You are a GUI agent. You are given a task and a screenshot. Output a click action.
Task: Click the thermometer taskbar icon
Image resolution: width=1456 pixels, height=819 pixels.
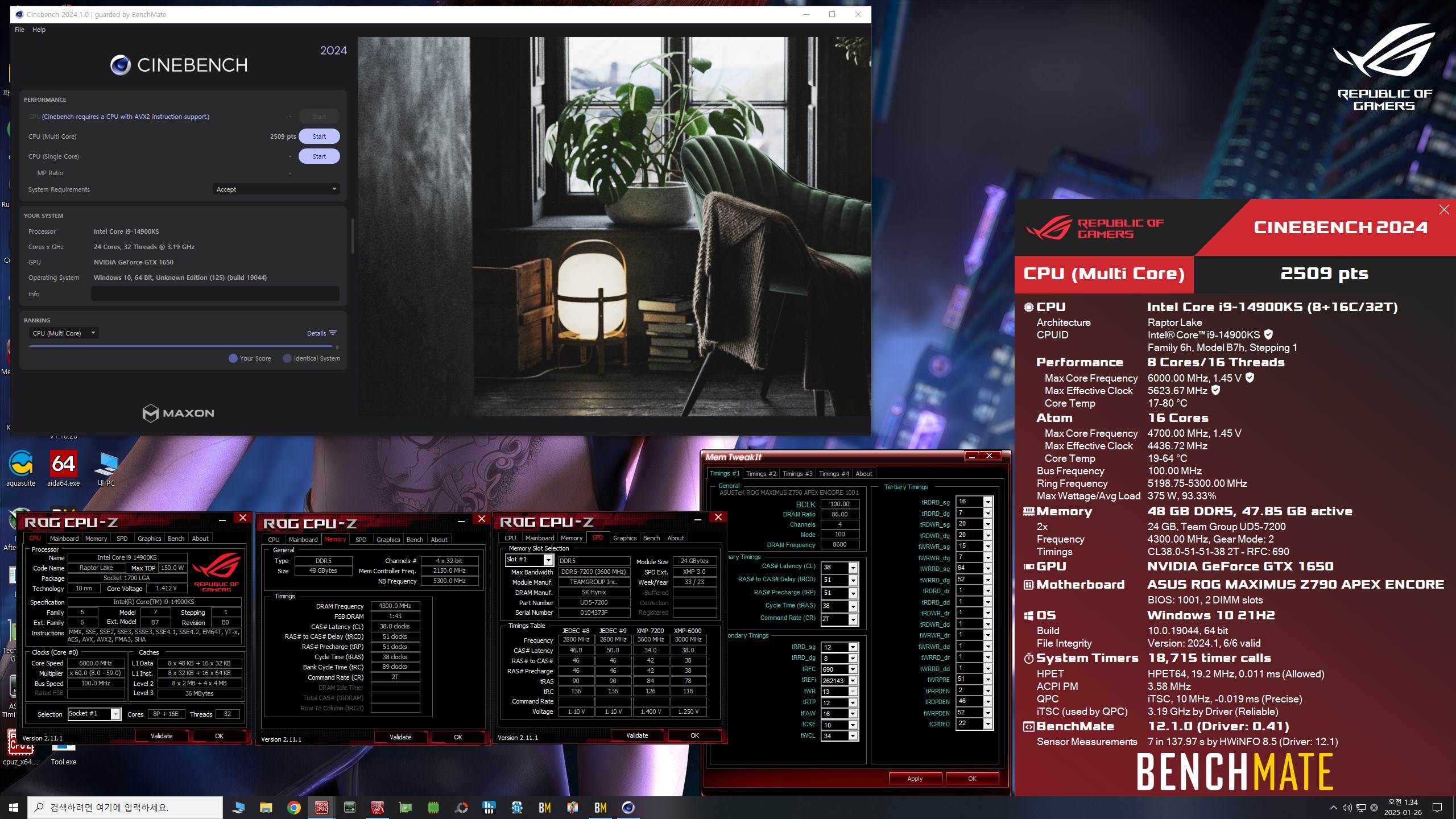coord(572,807)
